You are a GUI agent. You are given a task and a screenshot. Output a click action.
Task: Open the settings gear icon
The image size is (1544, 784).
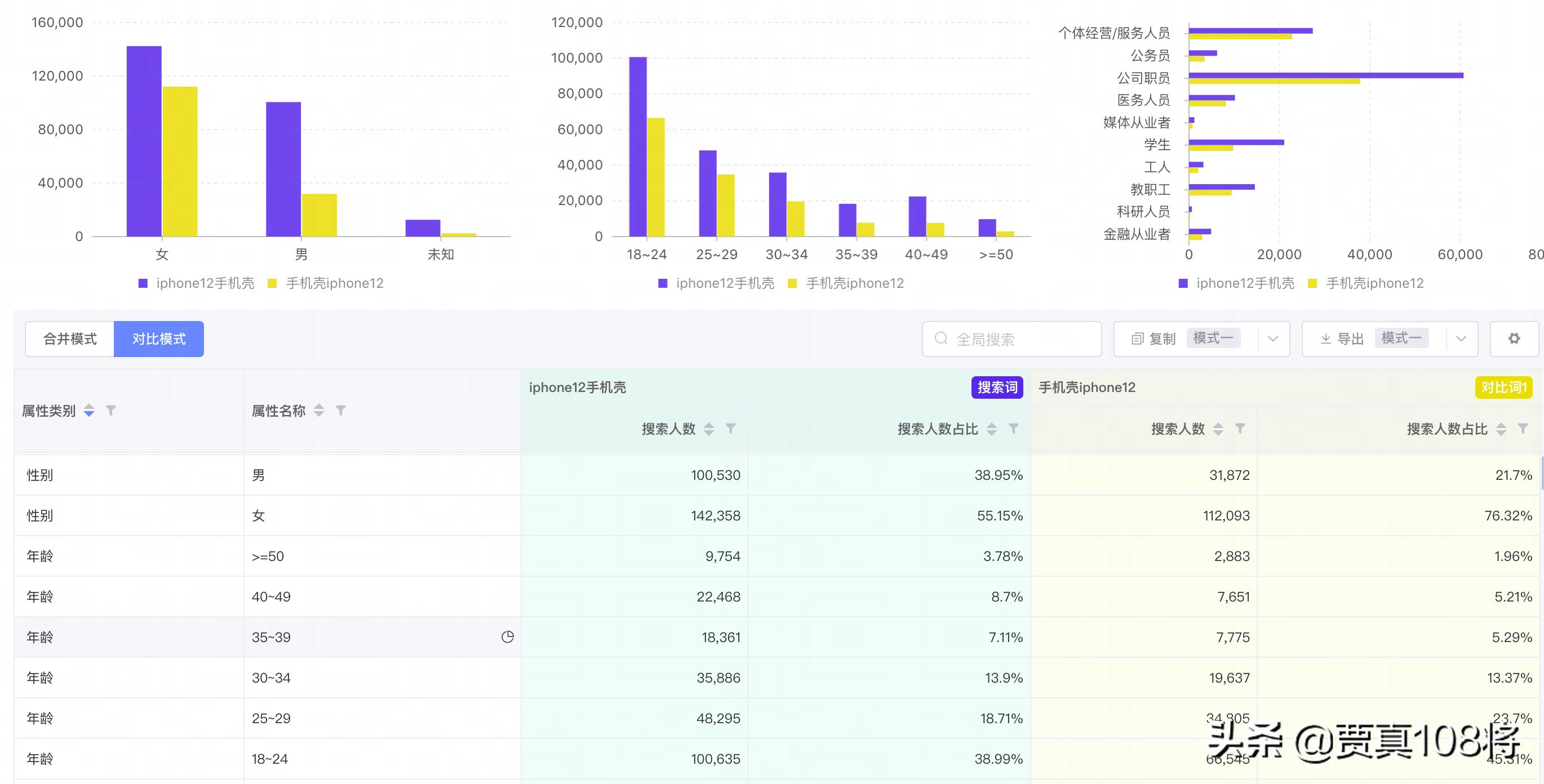coord(1516,338)
